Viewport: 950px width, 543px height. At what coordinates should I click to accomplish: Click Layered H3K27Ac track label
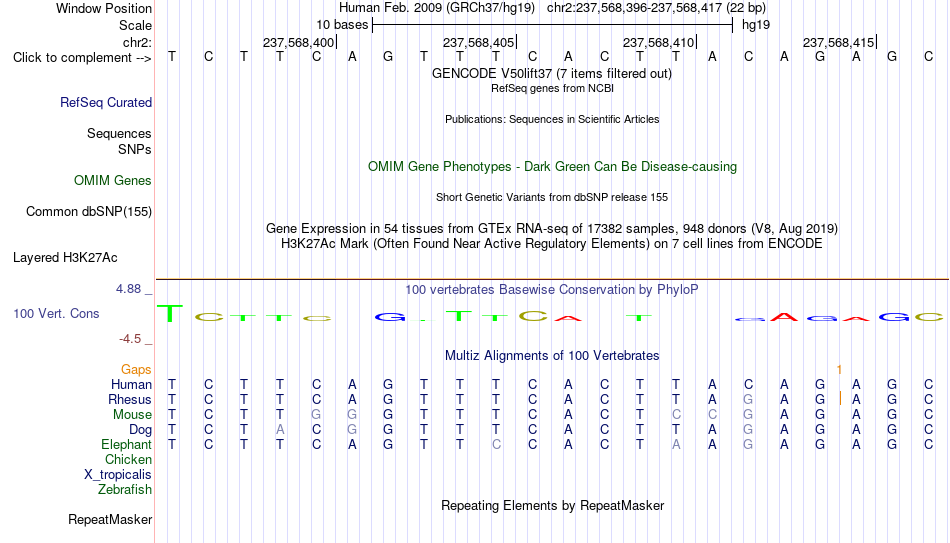coord(65,258)
